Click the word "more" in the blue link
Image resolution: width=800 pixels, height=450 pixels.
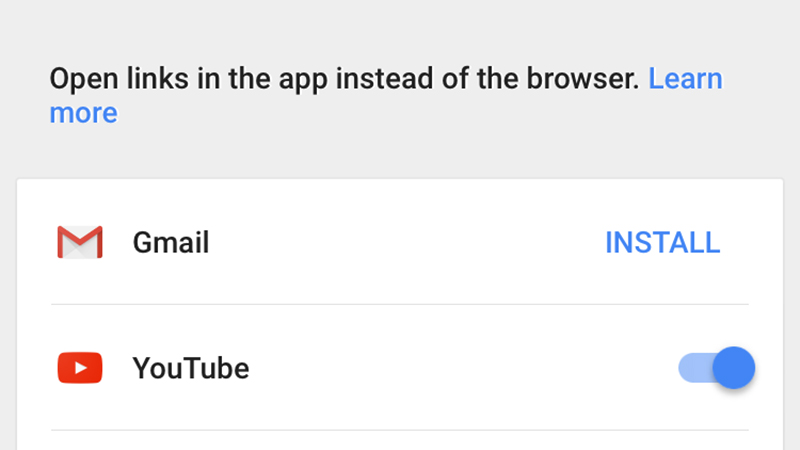pyautogui.click(x=84, y=113)
